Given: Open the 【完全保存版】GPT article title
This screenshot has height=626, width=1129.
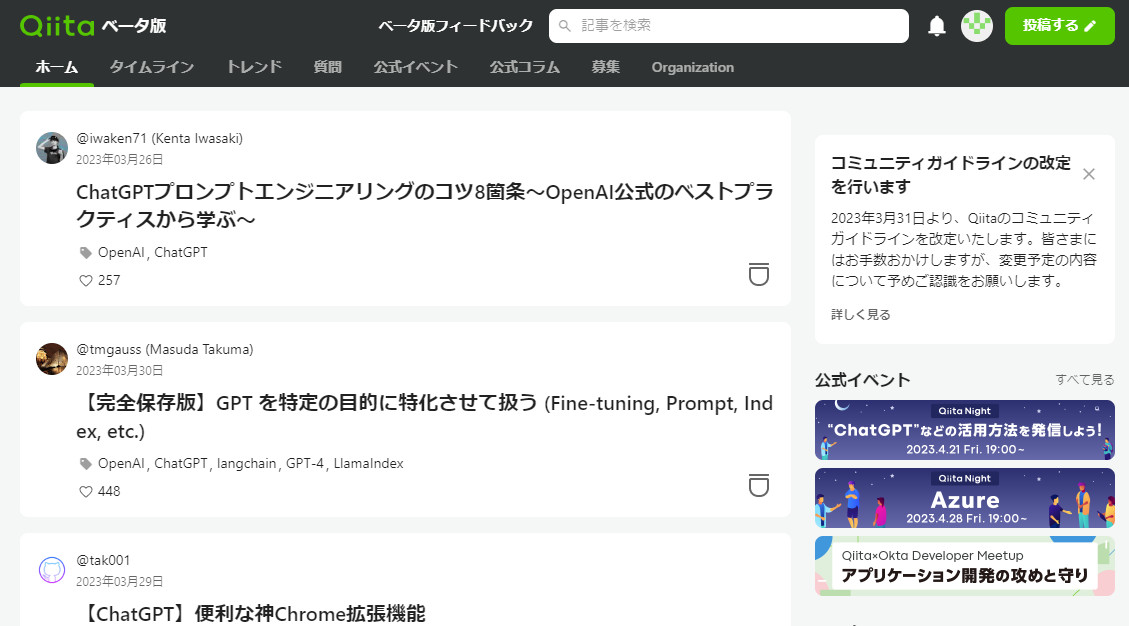Looking at the screenshot, I should [425, 416].
